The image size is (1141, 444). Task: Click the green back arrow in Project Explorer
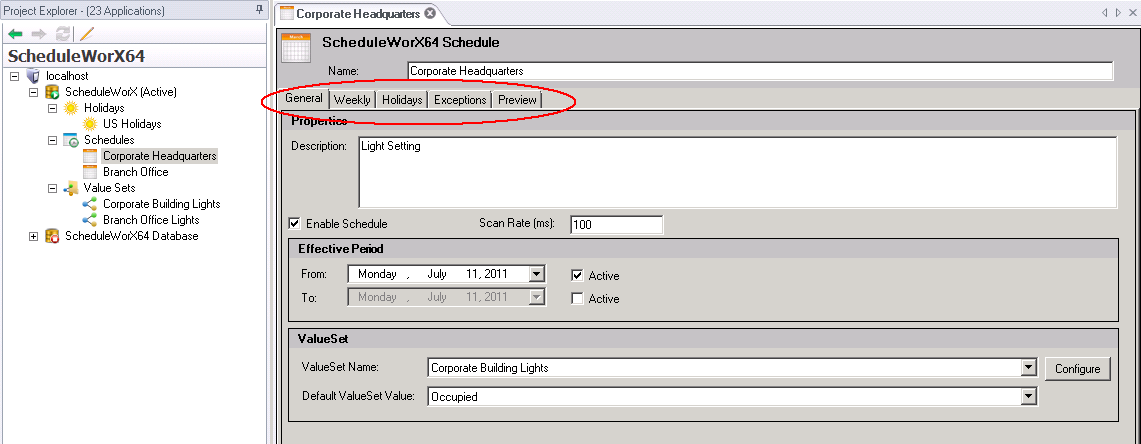[x=15, y=33]
